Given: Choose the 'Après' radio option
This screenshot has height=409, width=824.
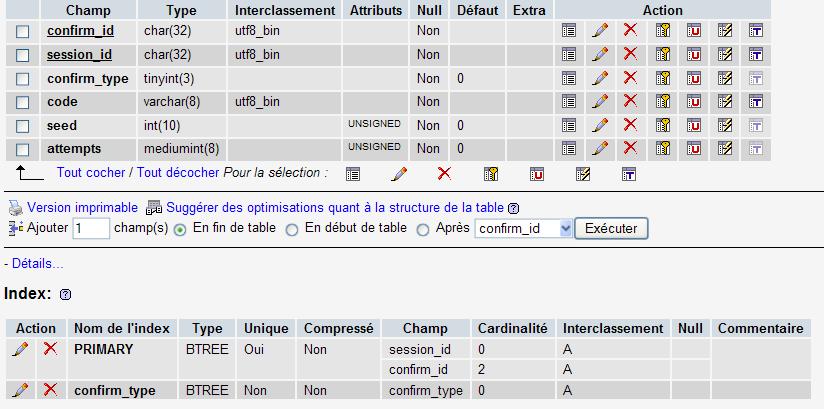Looking at the screenshot, I should [x=423, y=230].
